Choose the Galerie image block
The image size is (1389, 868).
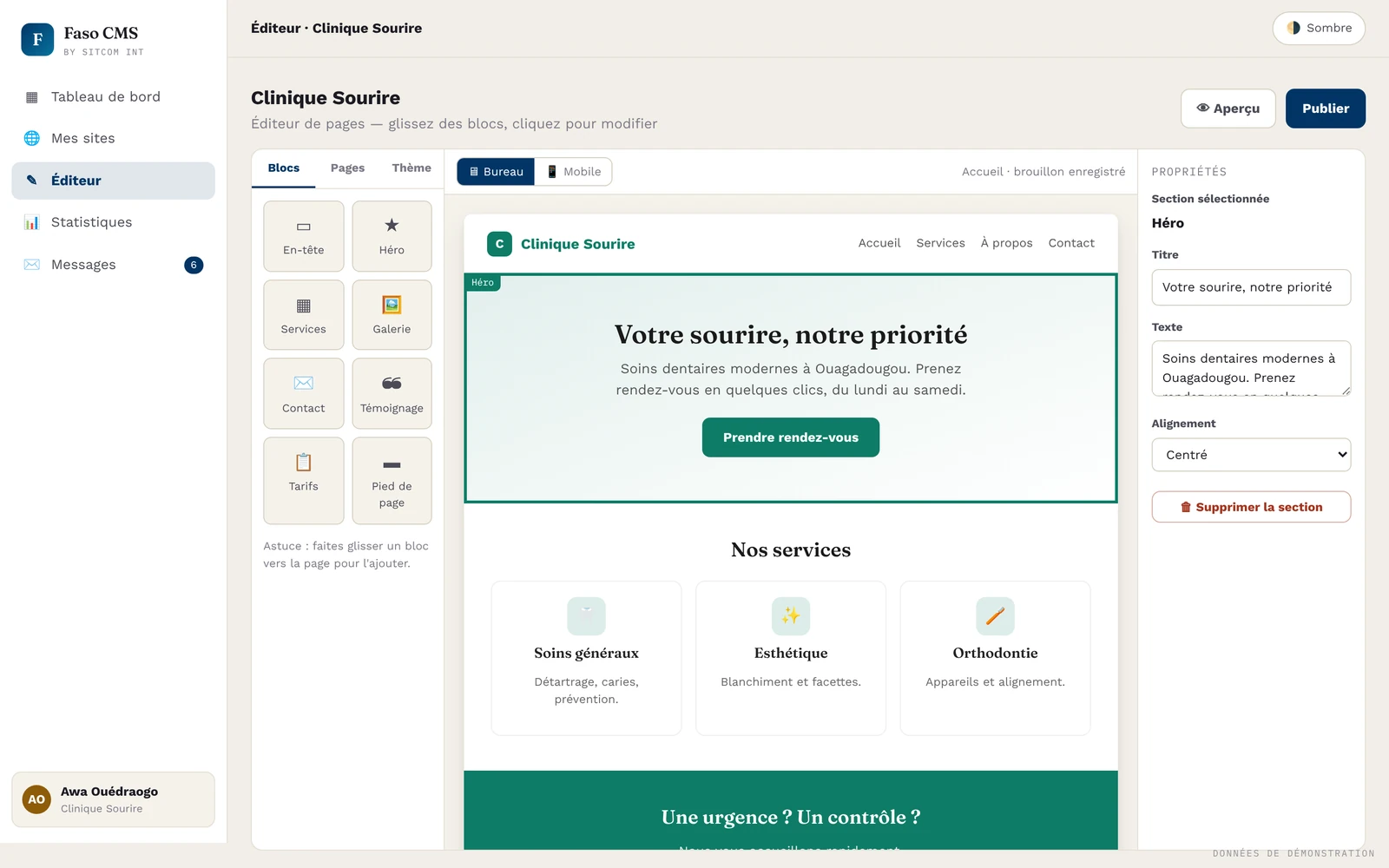click(x=392, y=315)
